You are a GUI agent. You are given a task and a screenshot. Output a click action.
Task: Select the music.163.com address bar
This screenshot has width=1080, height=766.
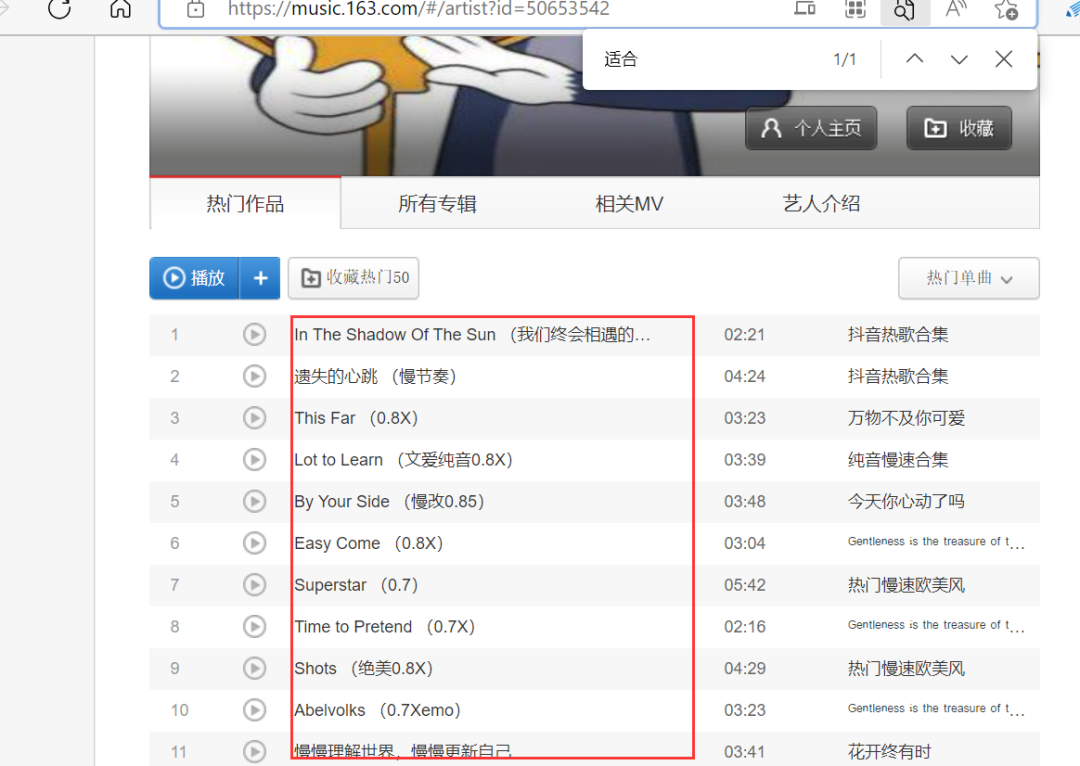418,9
